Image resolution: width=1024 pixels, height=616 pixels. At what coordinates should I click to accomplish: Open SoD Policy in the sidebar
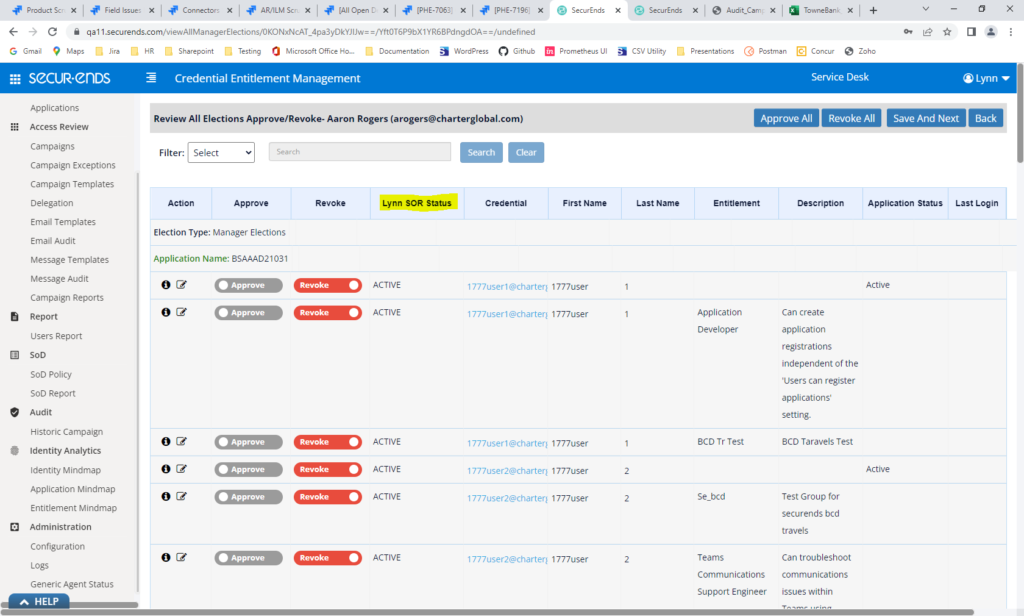(x=51, y=374)
